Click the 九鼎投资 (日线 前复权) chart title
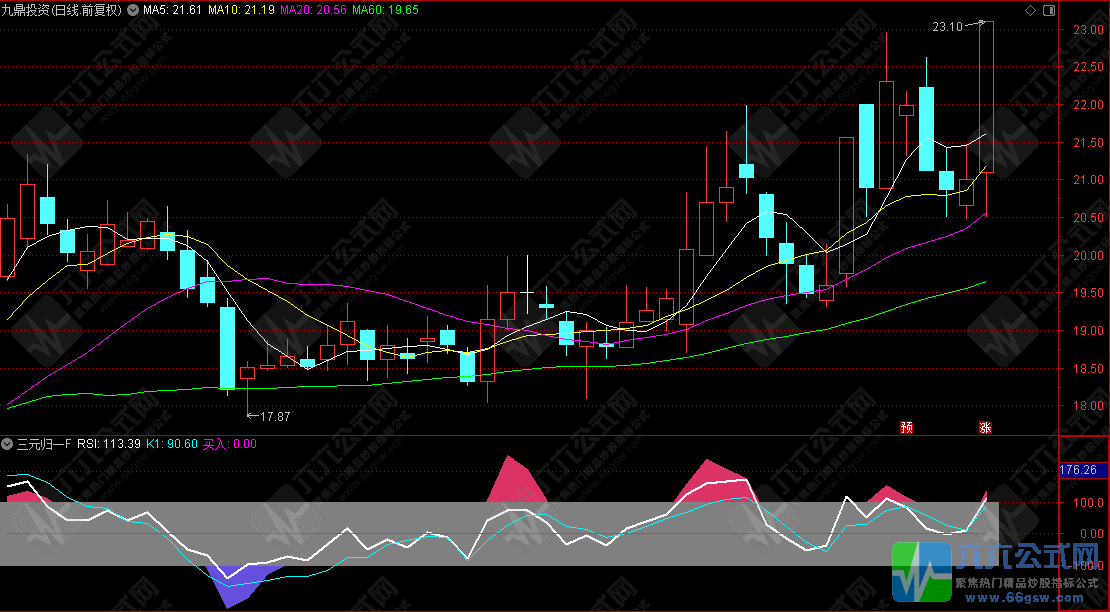 click(x=62, y=10)
